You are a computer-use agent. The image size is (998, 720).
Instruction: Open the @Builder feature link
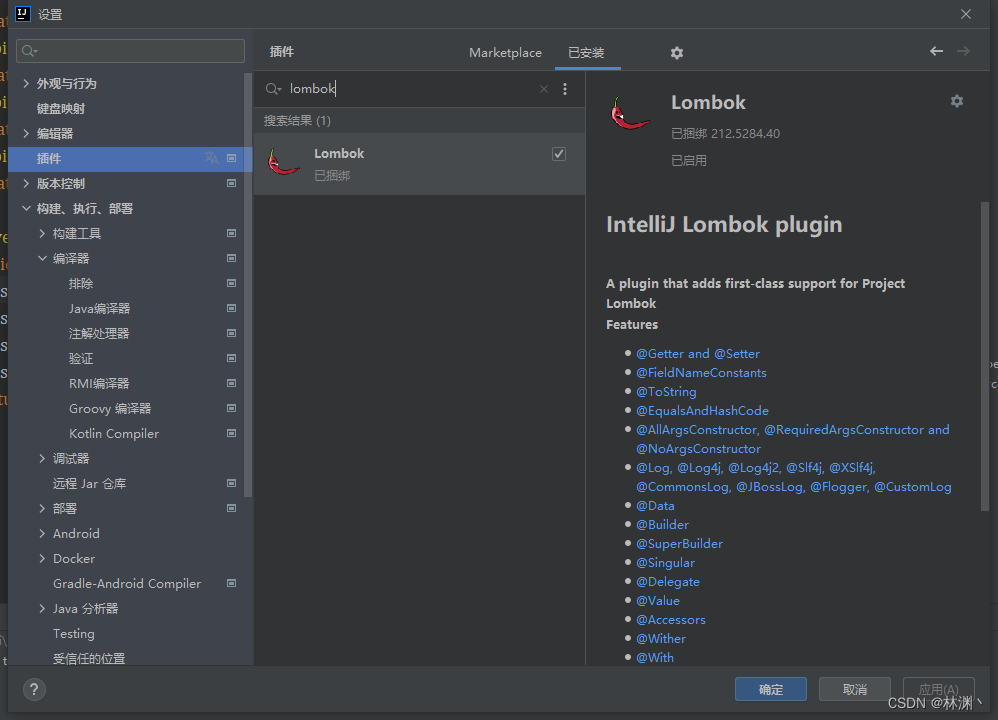pos(662,525)
